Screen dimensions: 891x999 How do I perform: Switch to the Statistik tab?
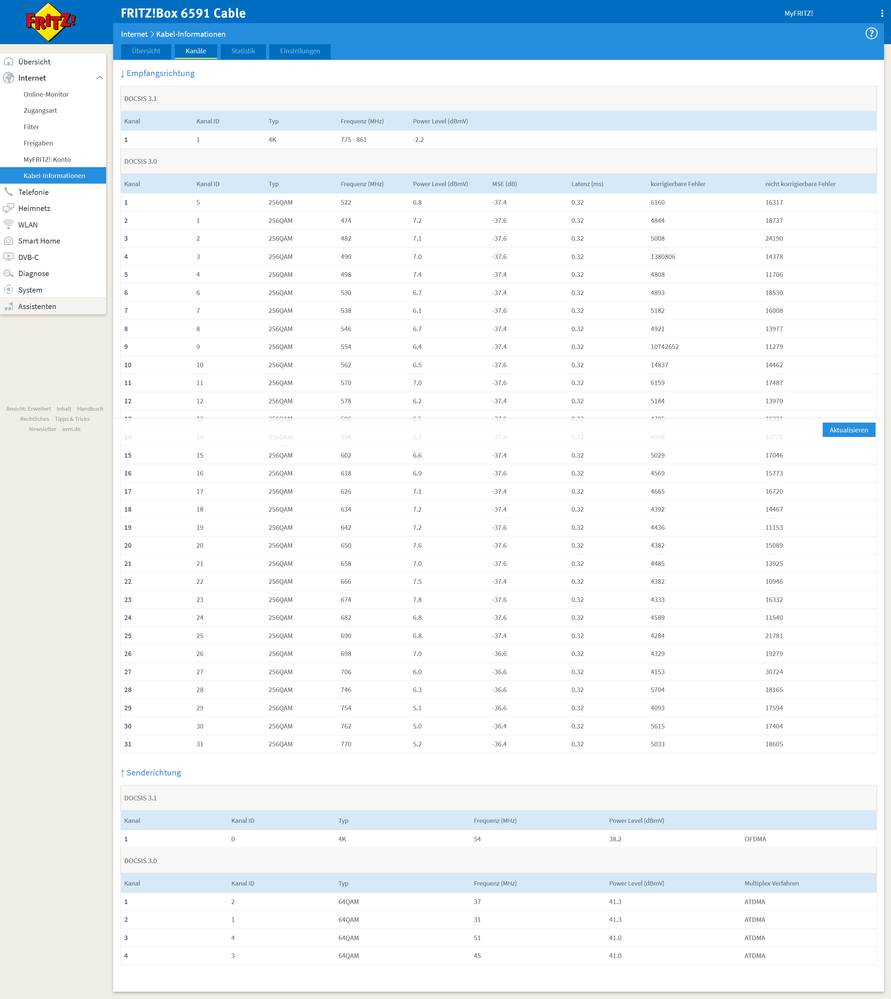245,51
